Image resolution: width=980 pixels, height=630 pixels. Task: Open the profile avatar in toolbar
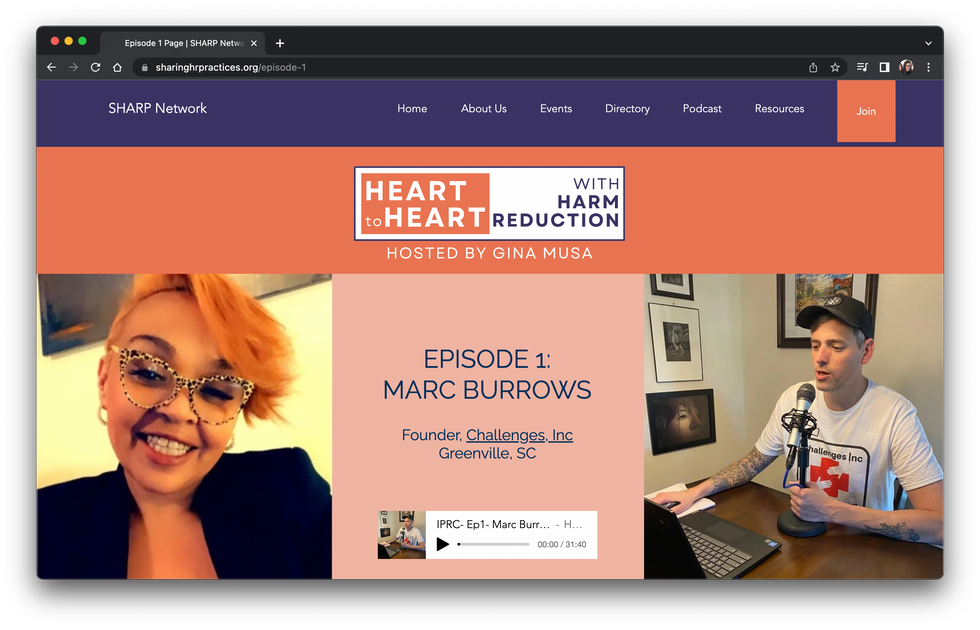[906, 67]
